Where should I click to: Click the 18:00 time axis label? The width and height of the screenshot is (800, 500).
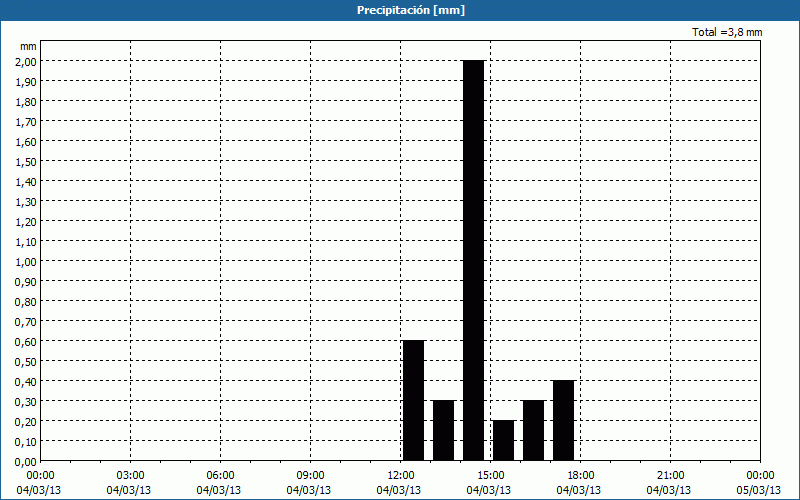580,476
